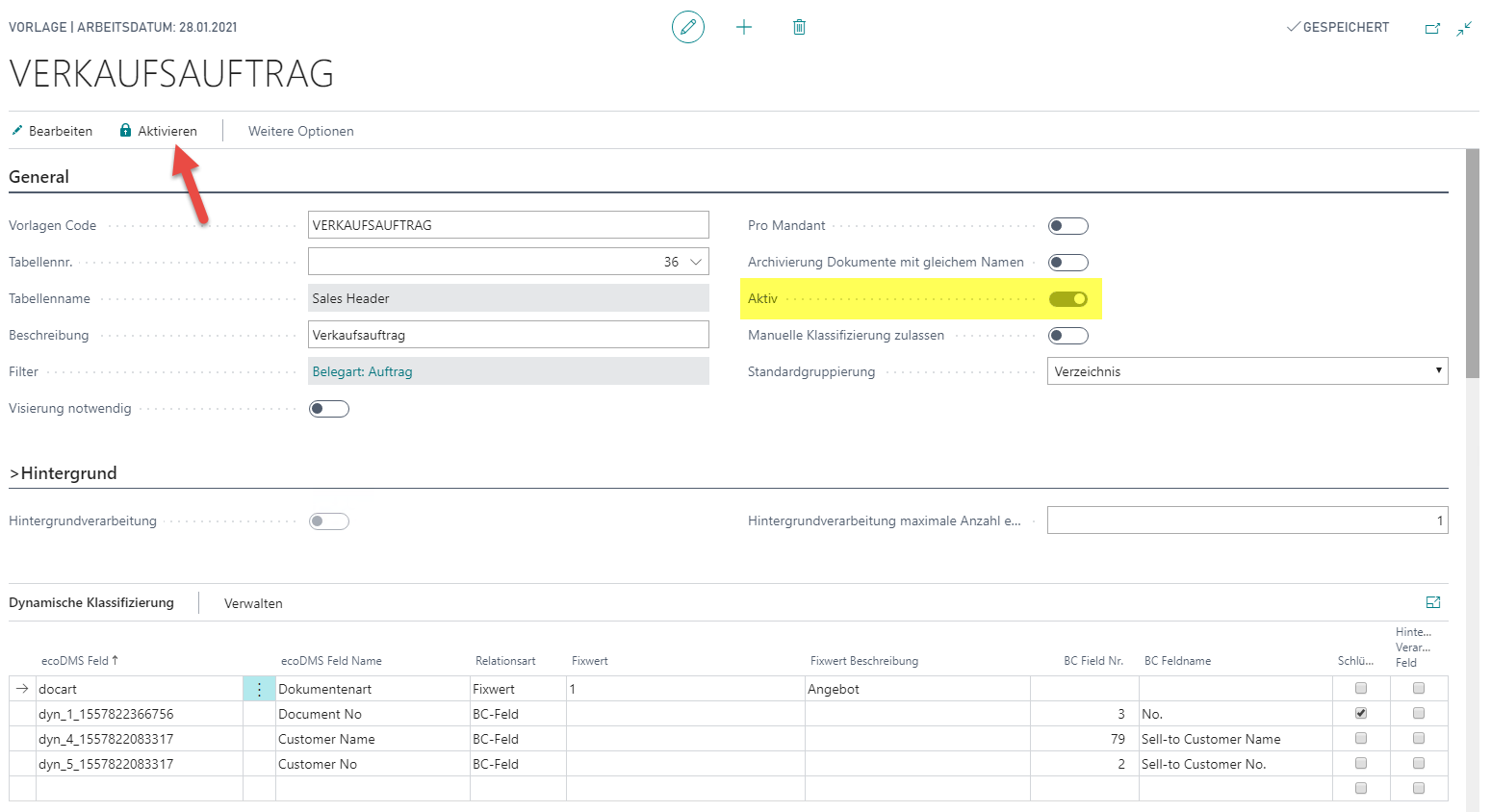
Task: Click the Document No cell
Action: pyautogui.click(x=373, y=714)
